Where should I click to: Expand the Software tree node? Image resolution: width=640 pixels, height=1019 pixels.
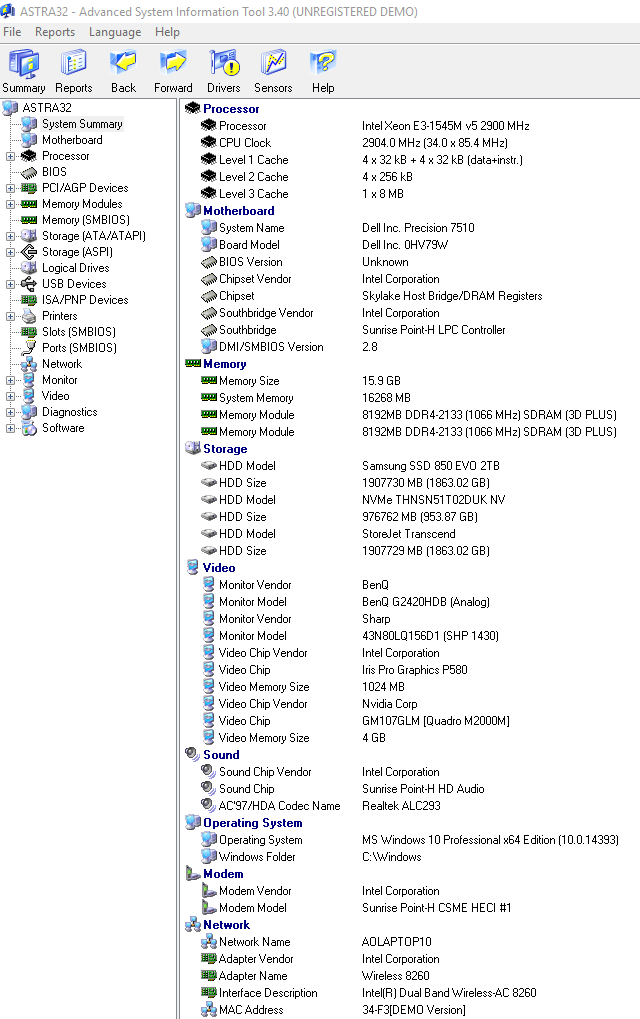(x=10, y=428)
